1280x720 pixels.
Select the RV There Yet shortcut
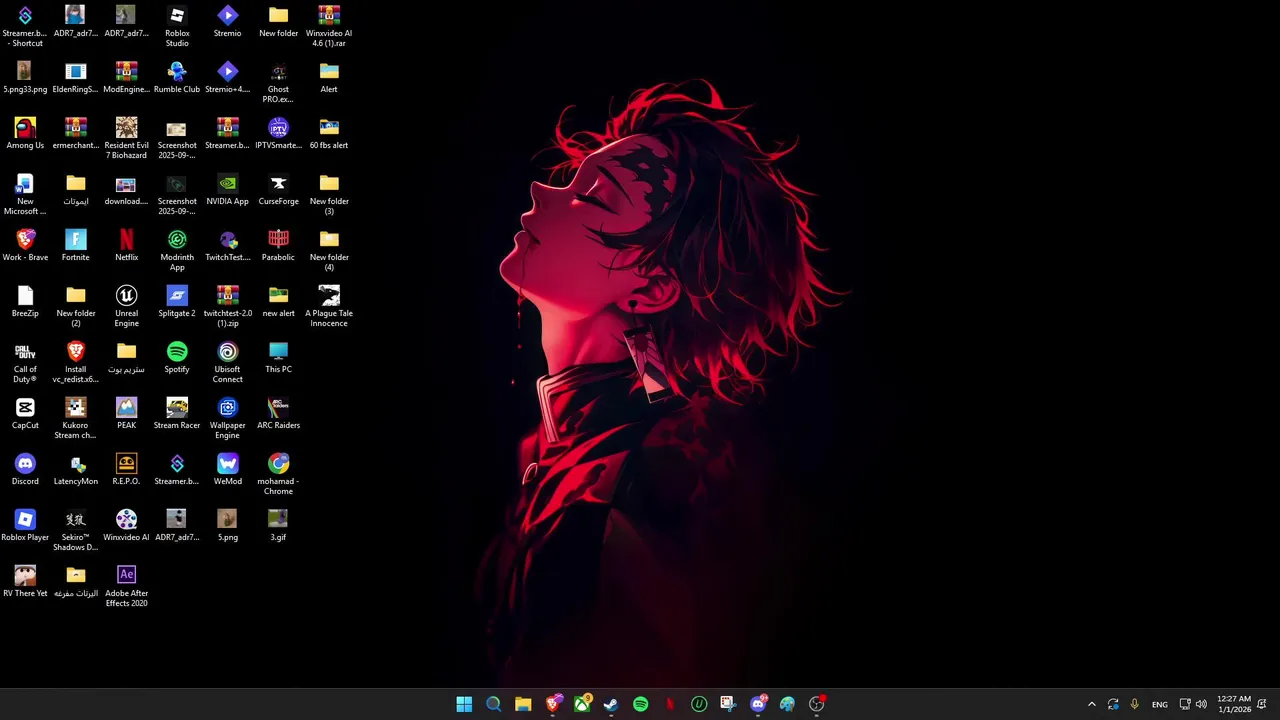25,581
